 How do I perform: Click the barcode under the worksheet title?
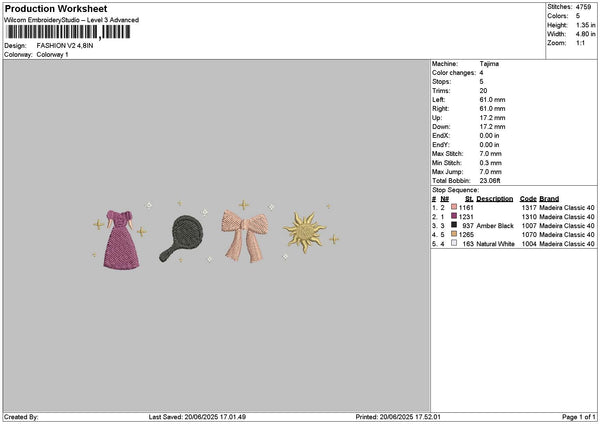[67, 32]
